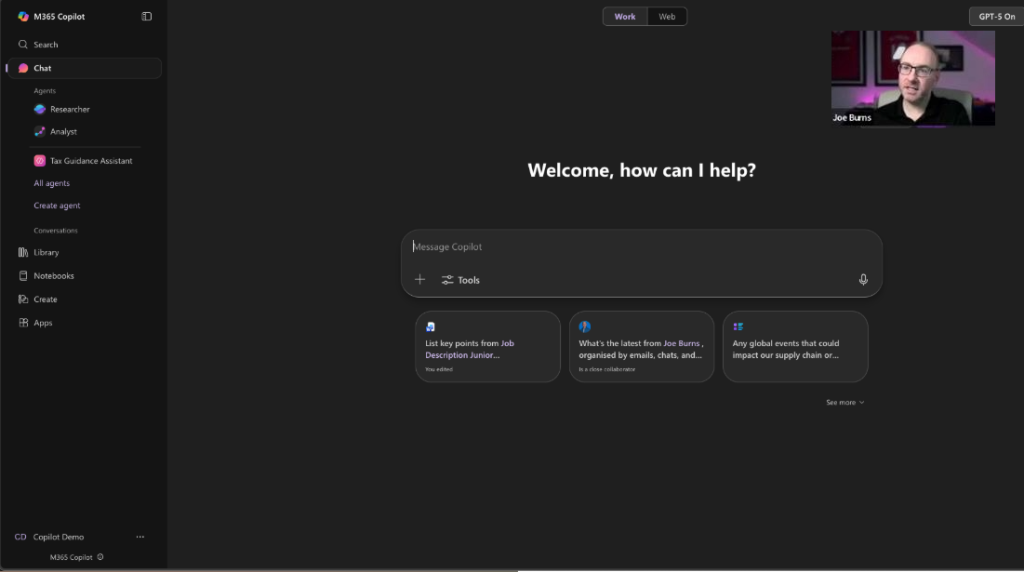
Task: Open the Analyst agent
Action: tap(56, 131)
